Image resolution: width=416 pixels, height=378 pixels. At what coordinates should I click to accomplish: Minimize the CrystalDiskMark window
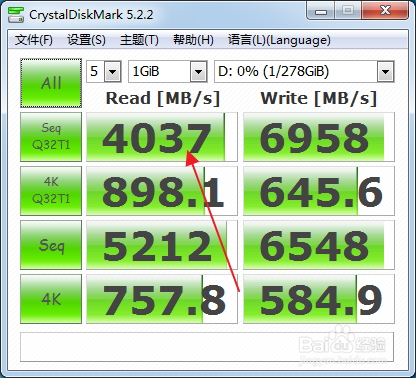pyautogui.click(x=321, y=11)
